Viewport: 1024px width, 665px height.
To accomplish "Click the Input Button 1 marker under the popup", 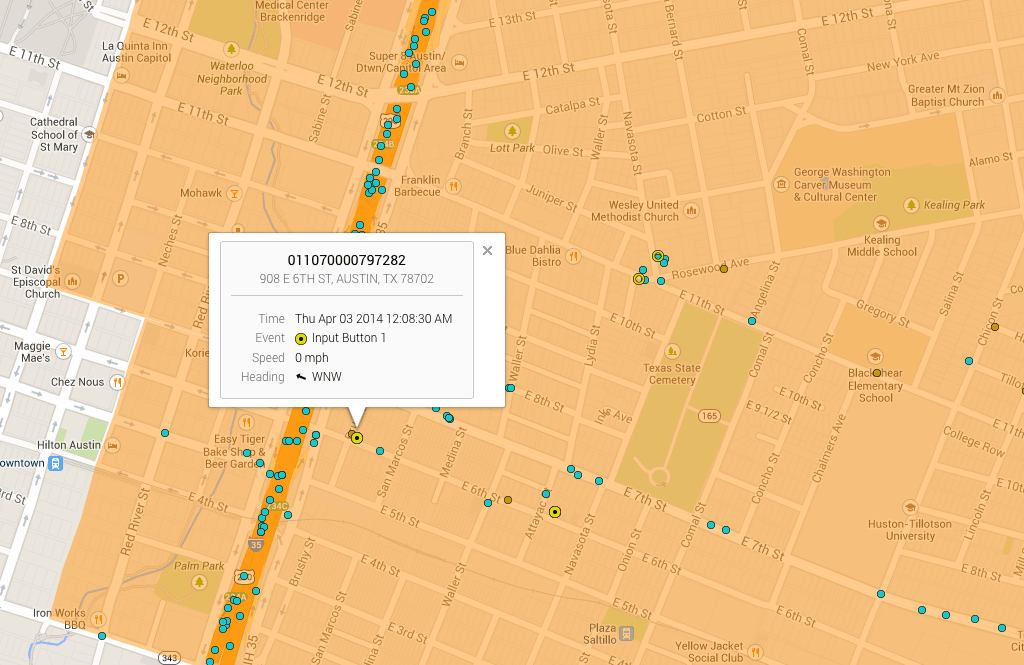I will [357, 438].
